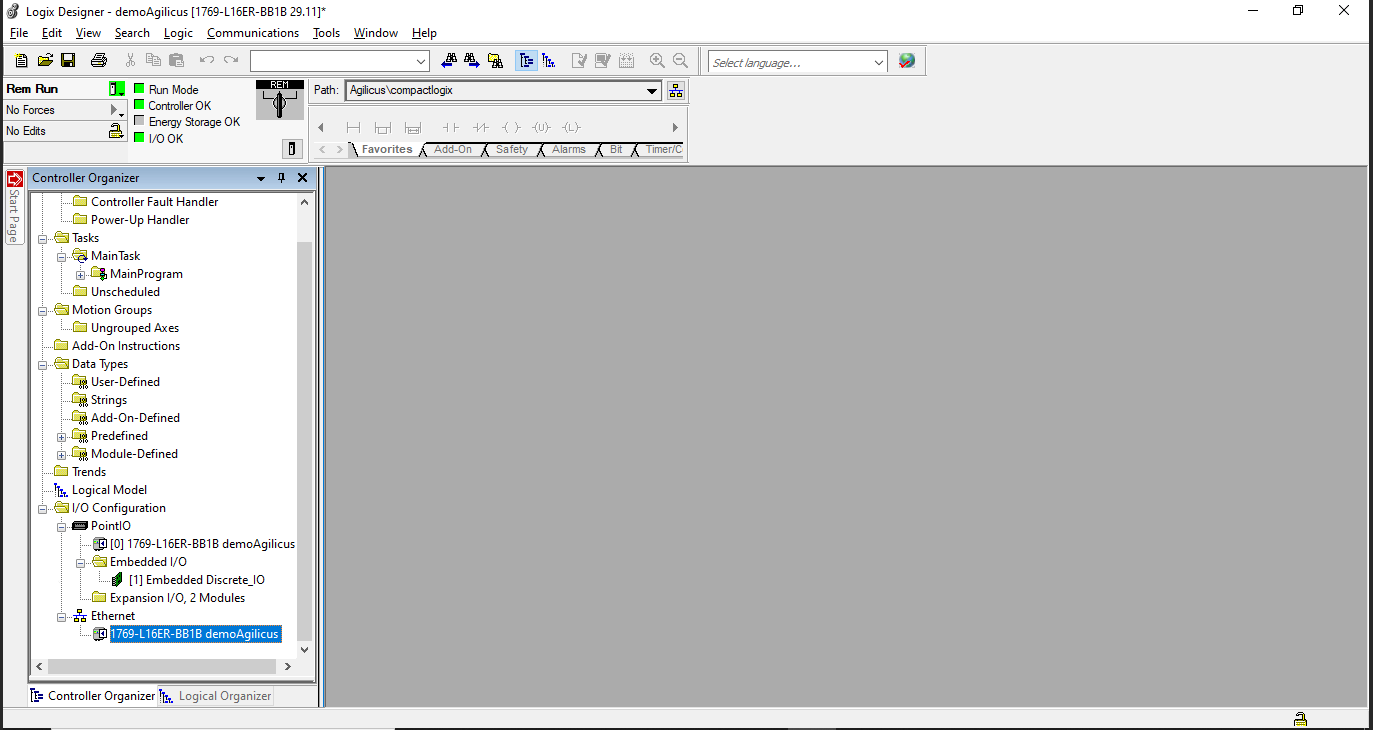Toggle the Controller Organizer view icon
The height and width of the screenshot is (730, 1373).
pyautogui.click(x=527, y=60)
